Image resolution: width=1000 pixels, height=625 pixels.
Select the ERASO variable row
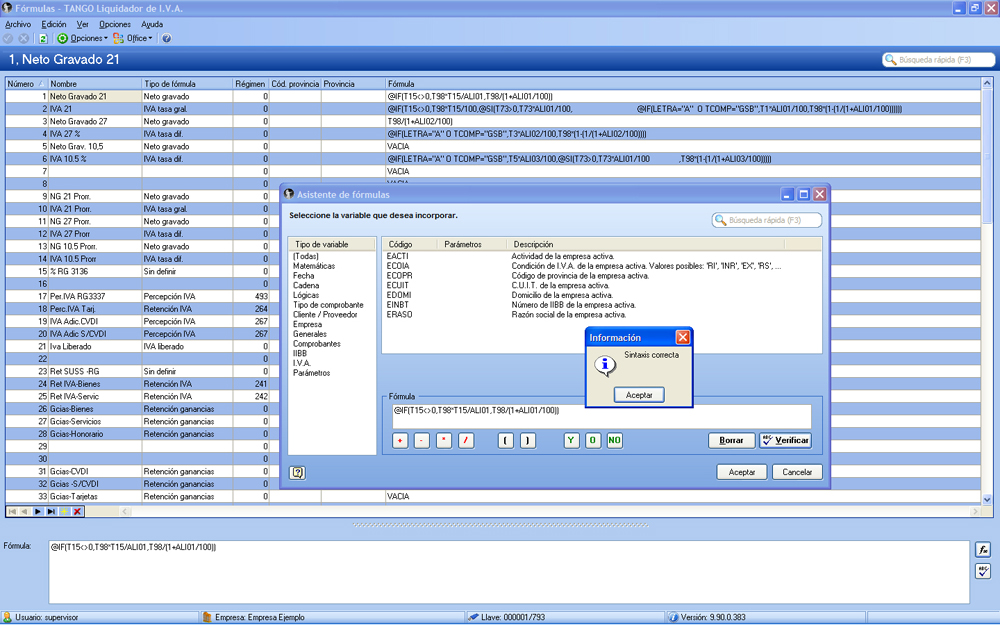601,314
